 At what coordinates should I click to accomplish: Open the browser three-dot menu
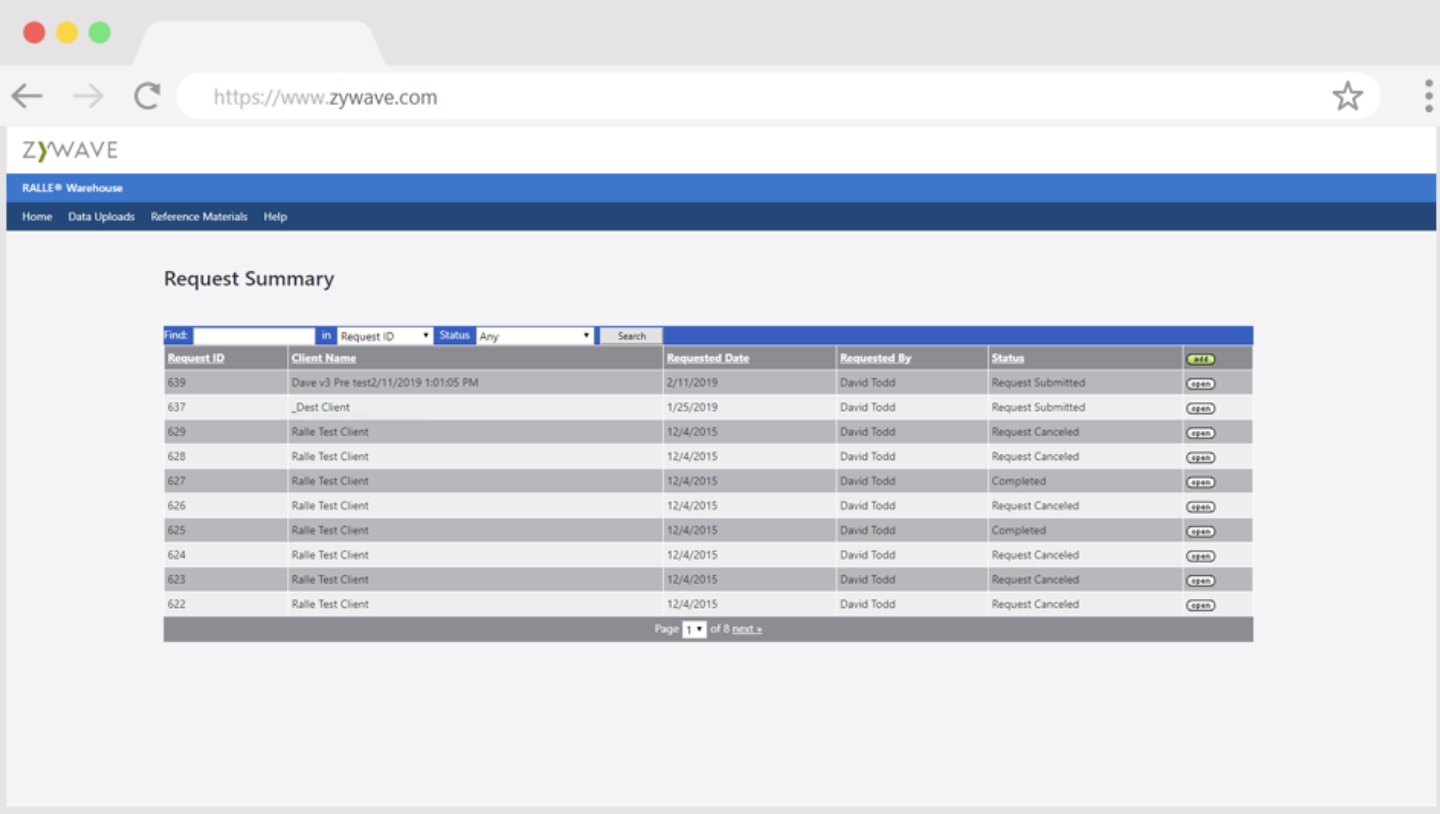click(1428, 96)
